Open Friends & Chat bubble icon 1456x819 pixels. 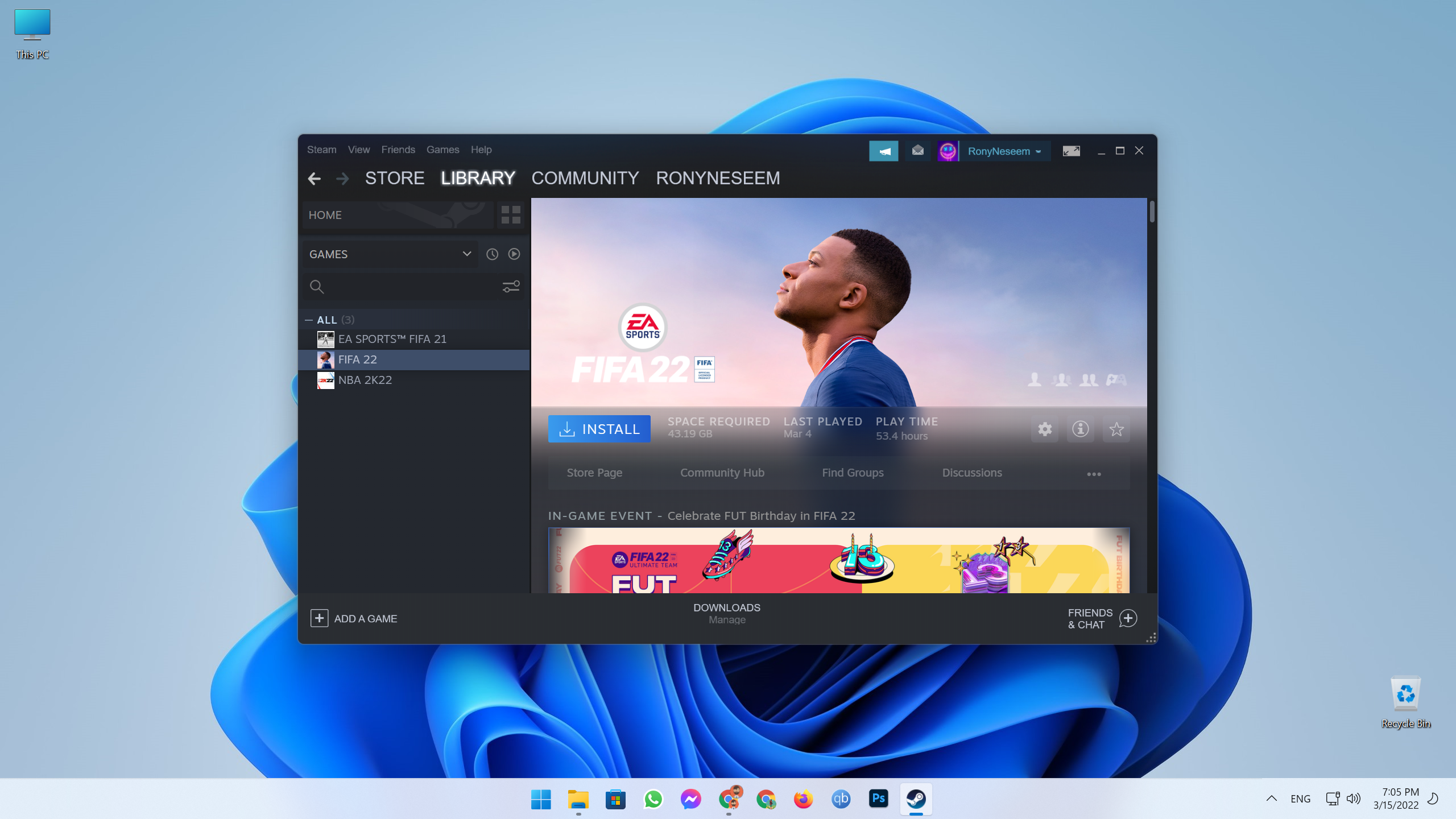click(1128, 618)
